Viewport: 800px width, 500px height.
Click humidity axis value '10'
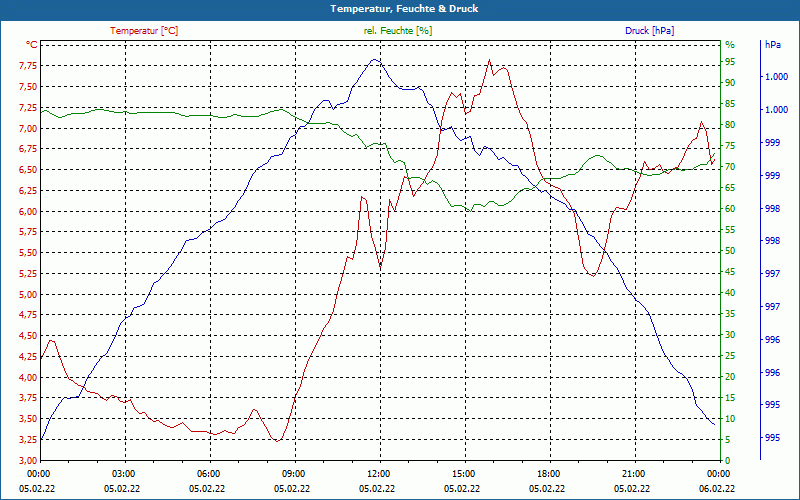click(730, 419)
